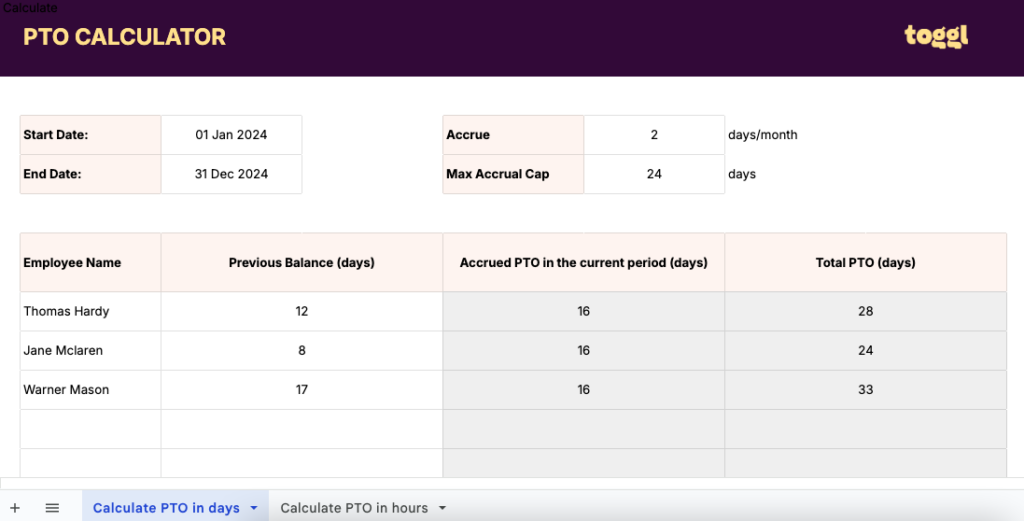Select the PTO CALCULATOR title text
This screenshot has height=521, width=1024.
pyautogui.click(x=125, y=37)
